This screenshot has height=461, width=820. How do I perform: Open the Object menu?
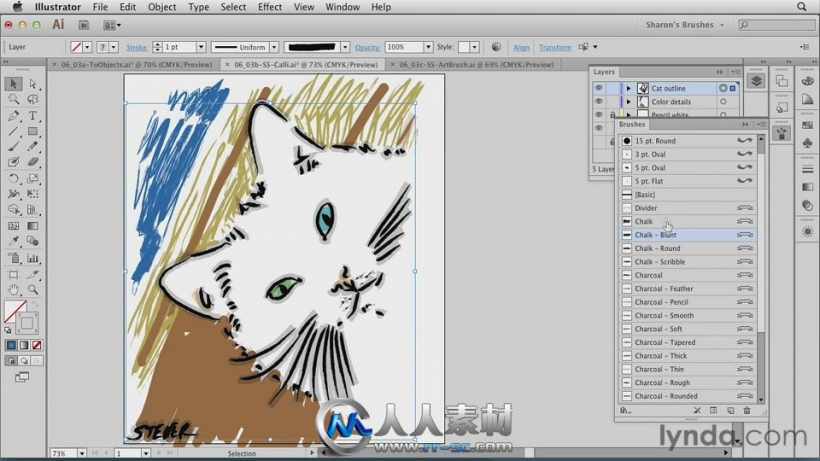pos(162,7)
